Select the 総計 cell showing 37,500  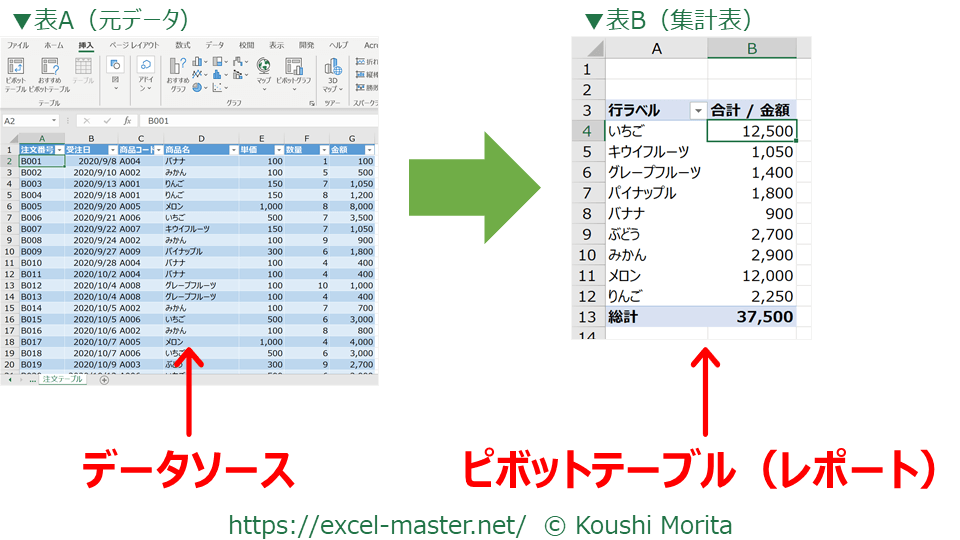[752, 317]
